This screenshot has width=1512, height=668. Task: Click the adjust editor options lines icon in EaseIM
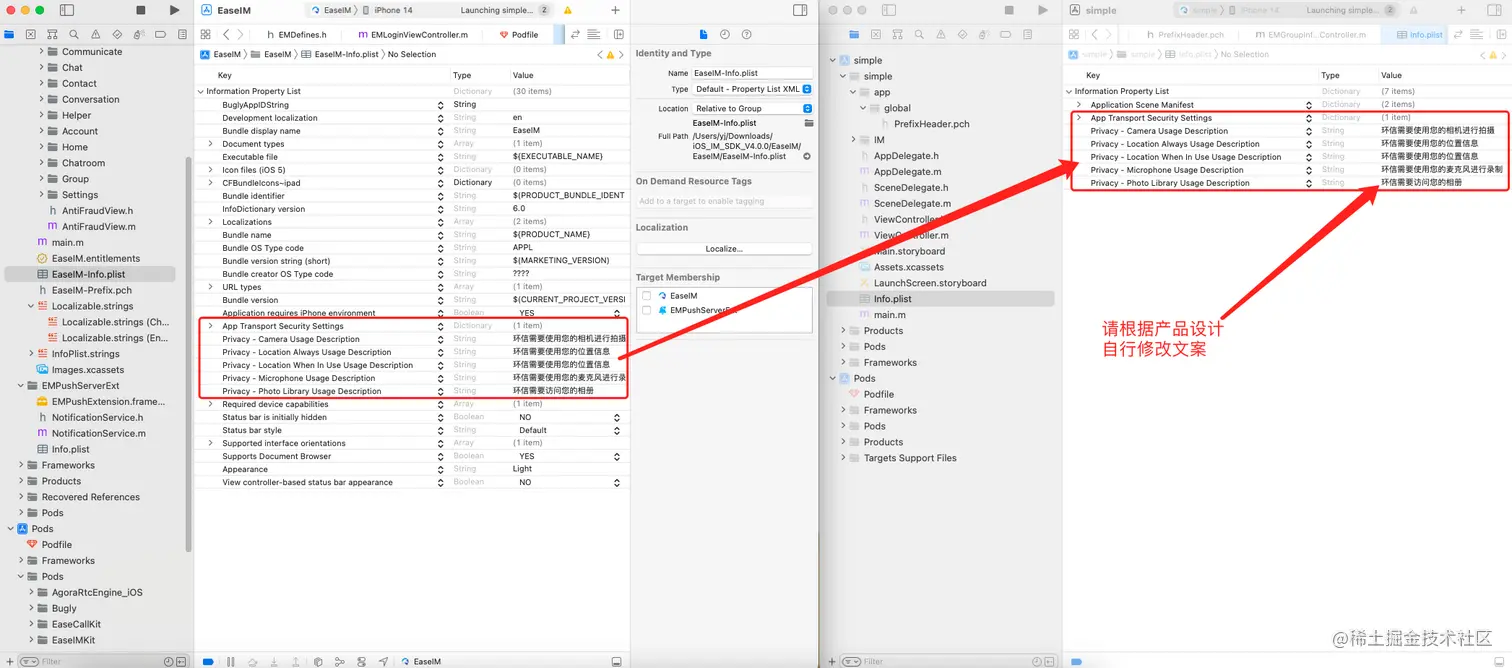[x=594, y=34]
